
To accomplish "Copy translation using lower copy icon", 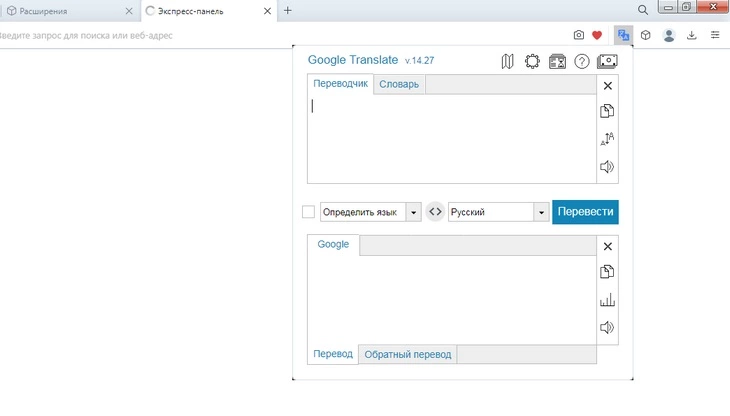I will [607, 272].
